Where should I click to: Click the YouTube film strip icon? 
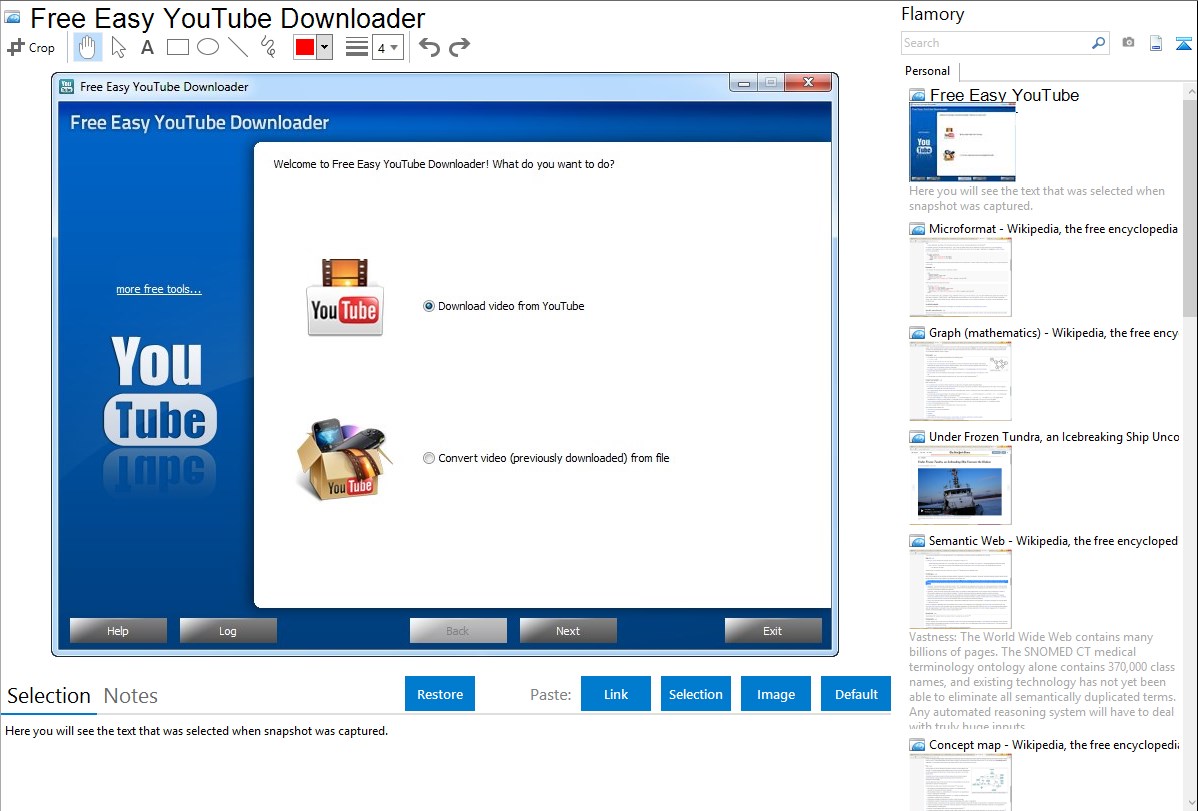(345, 297)
